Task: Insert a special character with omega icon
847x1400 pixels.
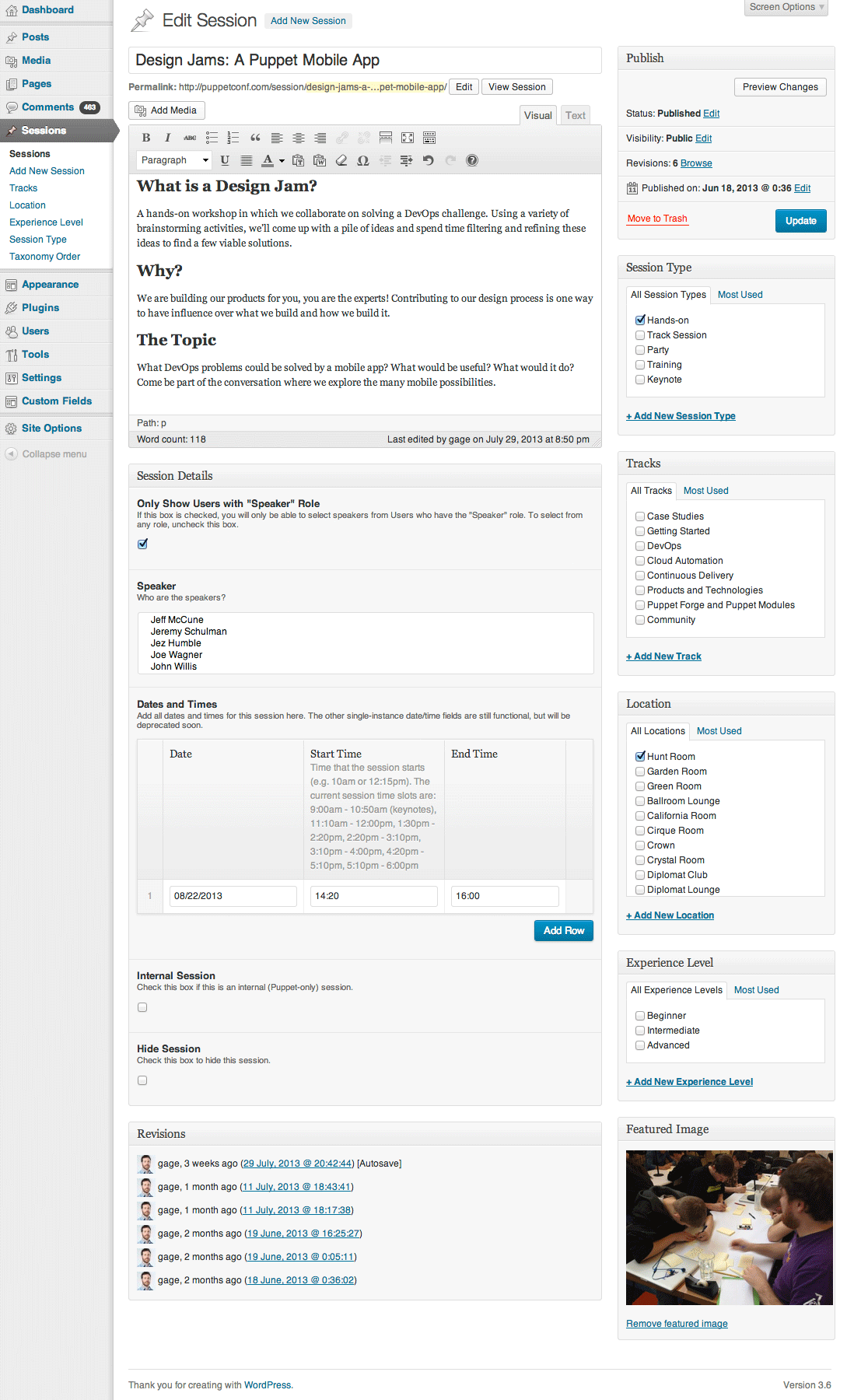Action: click(x=362, y=160)
